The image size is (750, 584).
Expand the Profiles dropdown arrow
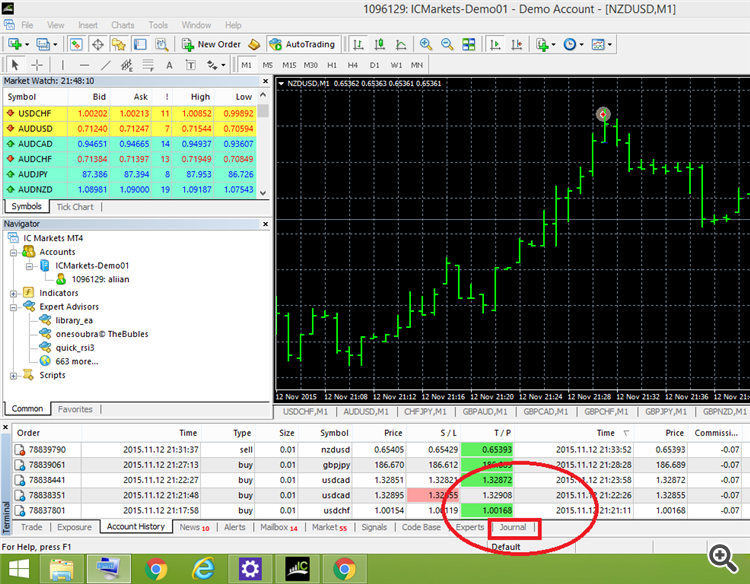pos(55,45)
